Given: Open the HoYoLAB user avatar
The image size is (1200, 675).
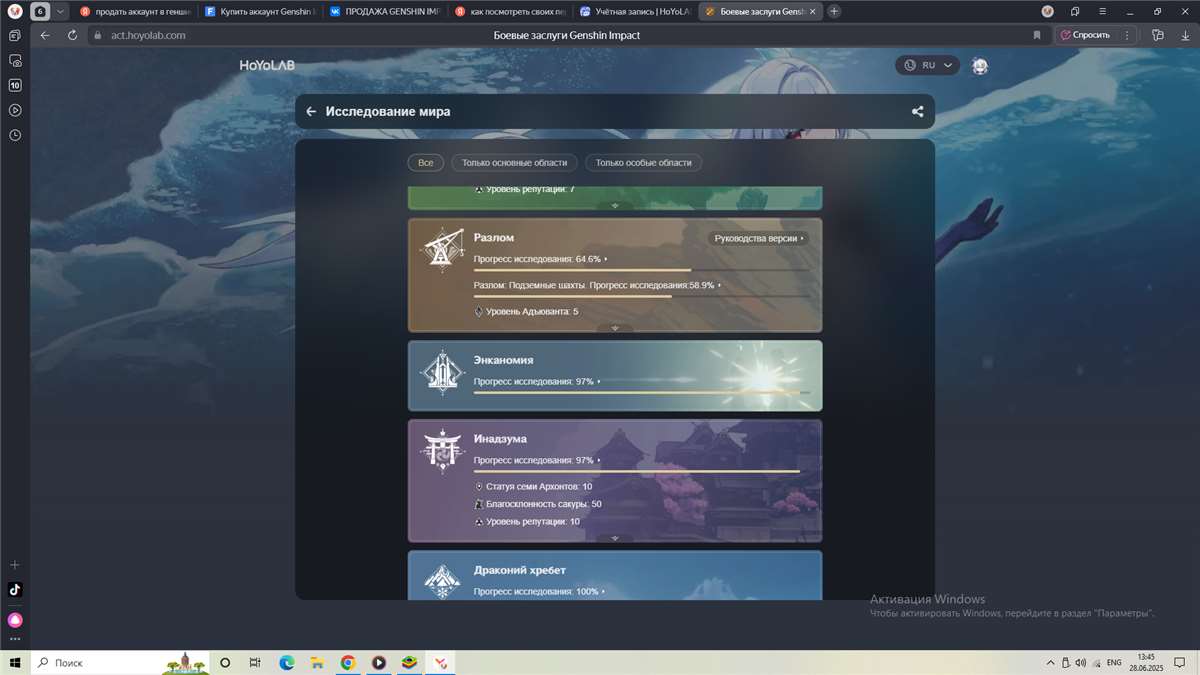Looking at the screenshot, I should click(x=980, y=66).
